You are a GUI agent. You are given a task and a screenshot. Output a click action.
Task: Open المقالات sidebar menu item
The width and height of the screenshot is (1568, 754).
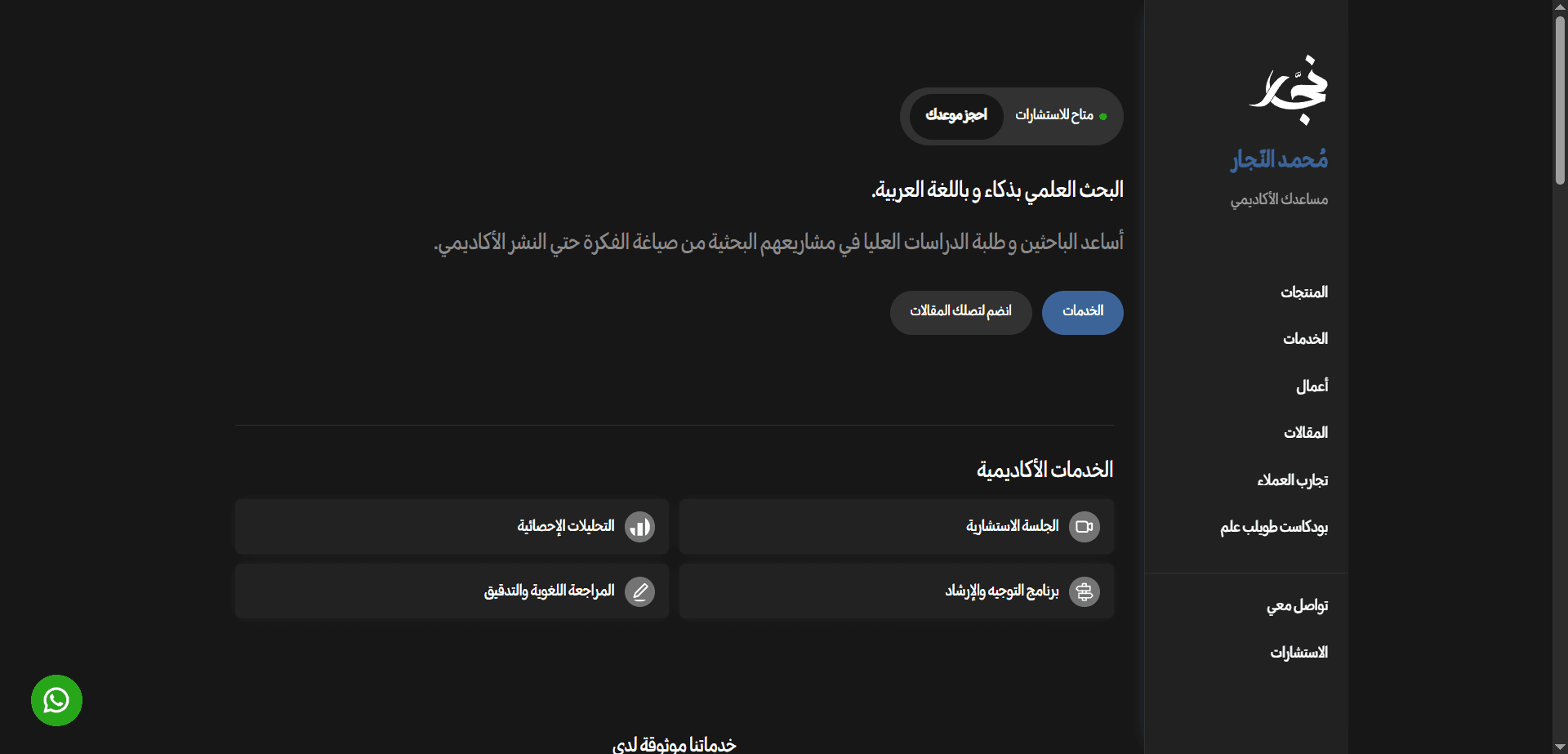pos(1306,433)
